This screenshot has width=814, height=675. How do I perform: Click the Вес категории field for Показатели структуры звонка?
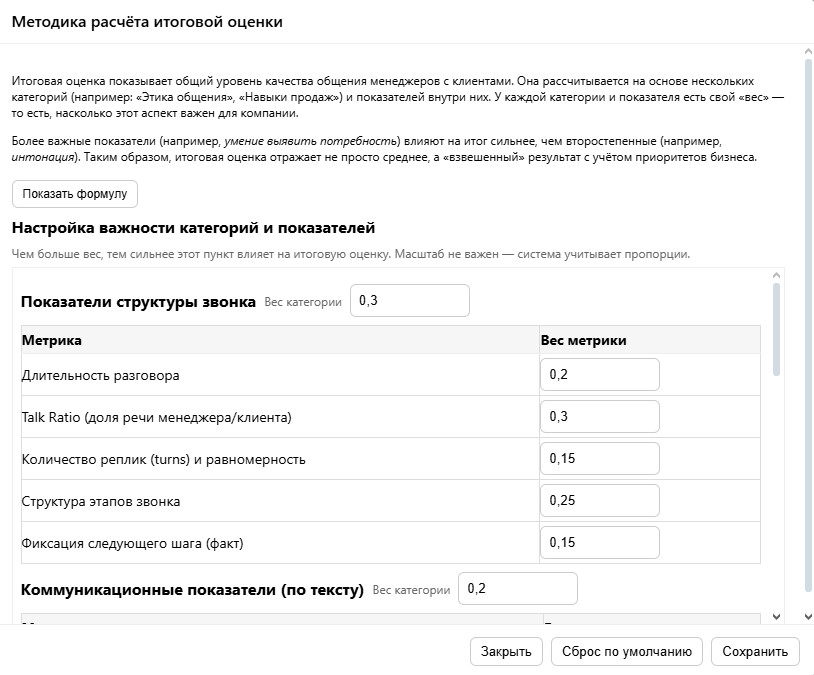[409, 301]
